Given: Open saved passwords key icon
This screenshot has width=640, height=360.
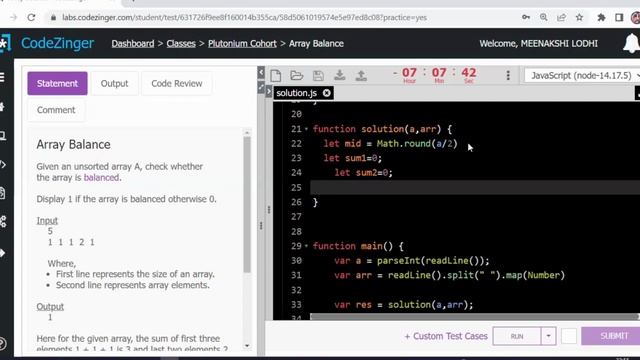Looking at the screenshot, I should pos(526,18).
